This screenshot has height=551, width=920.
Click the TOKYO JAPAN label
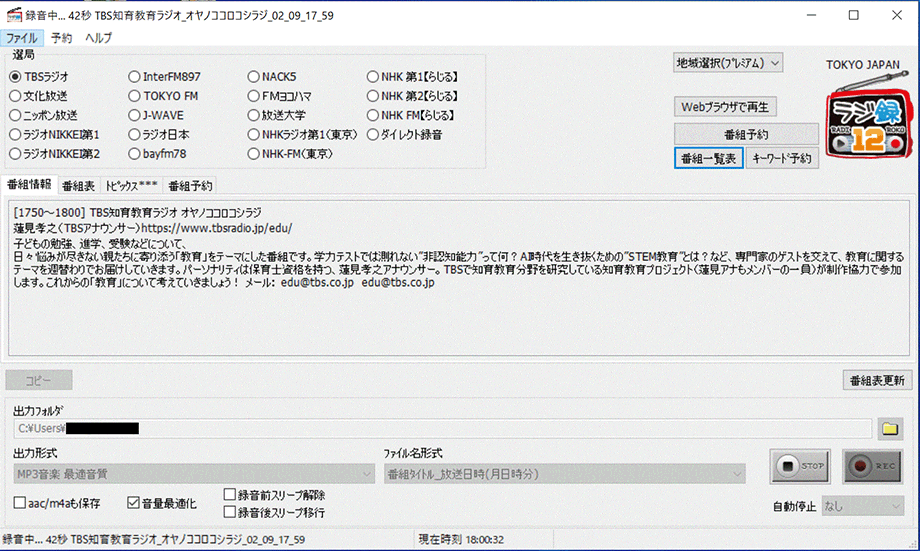(862, 65)
